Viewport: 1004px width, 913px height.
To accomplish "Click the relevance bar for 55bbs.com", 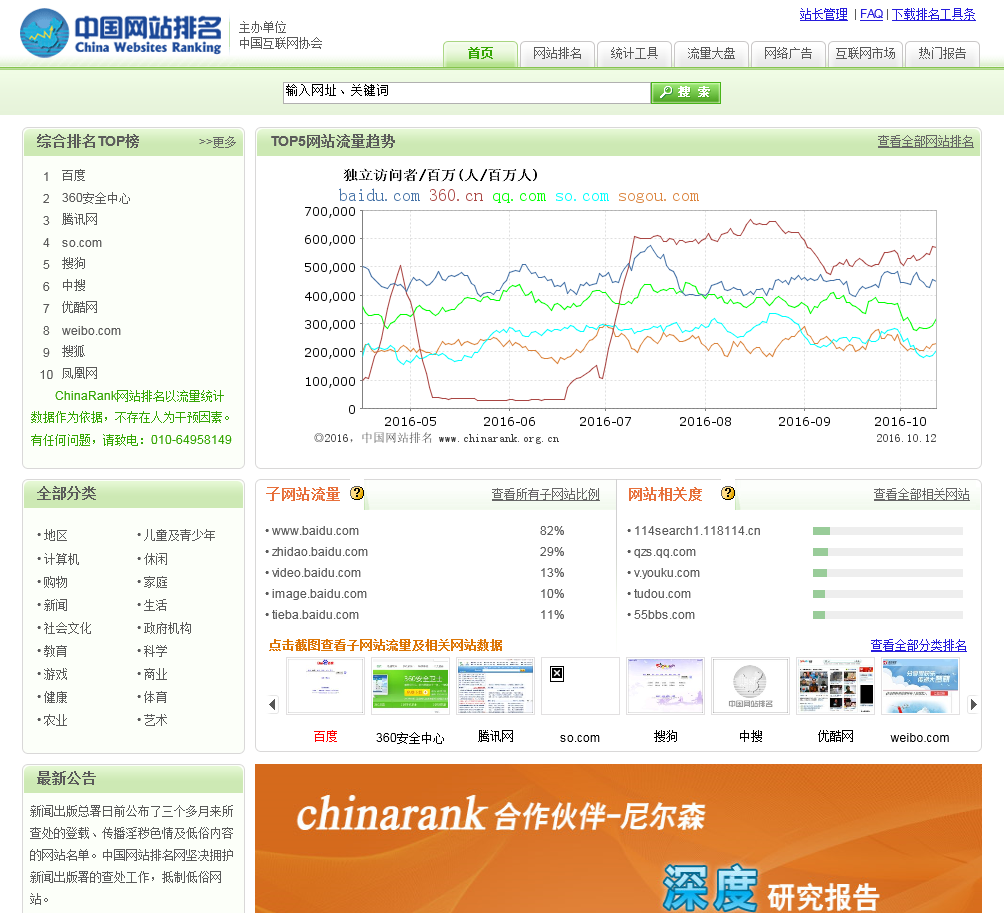I will coord(887,615).
